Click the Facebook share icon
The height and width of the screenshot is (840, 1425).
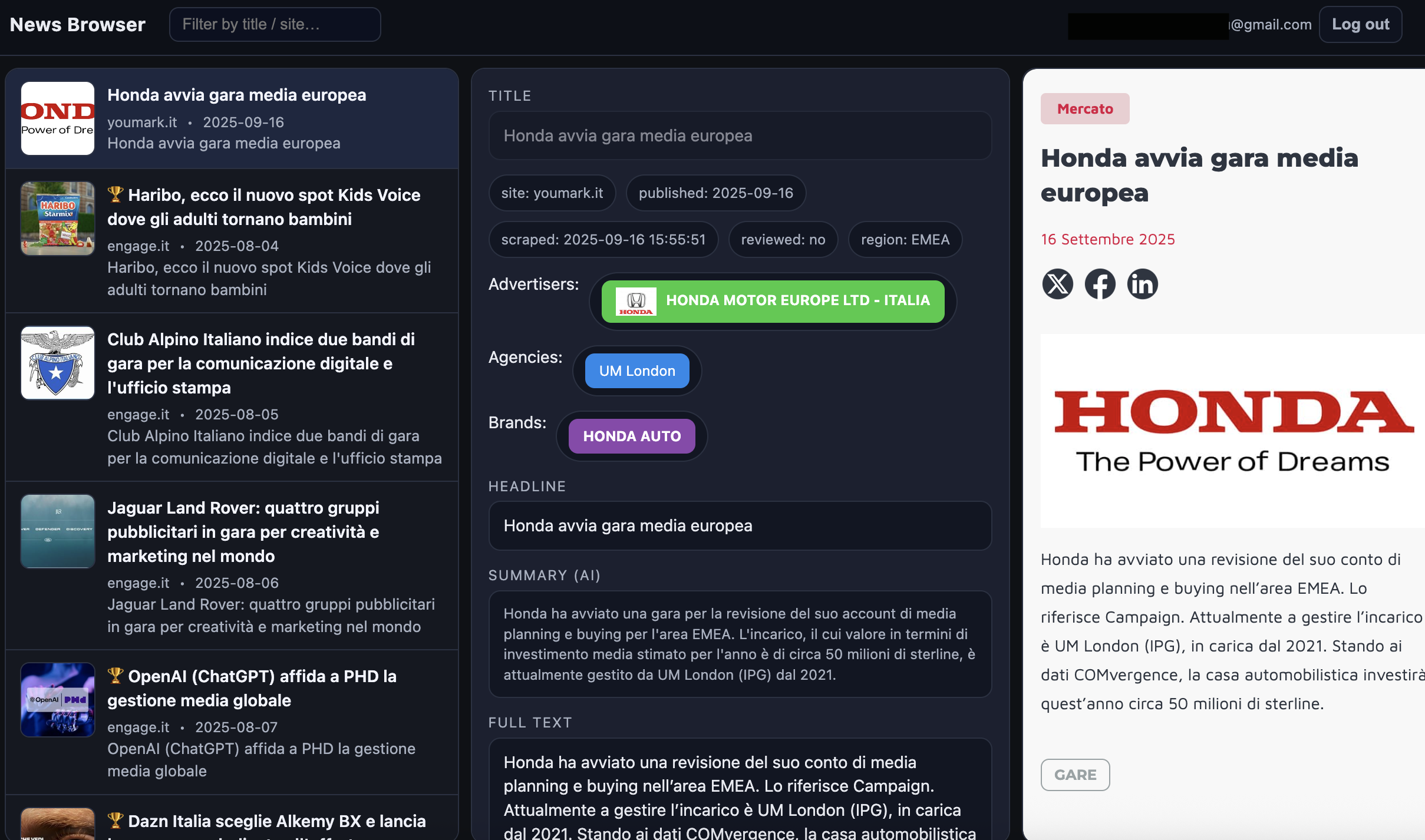pyautogui.click(x=1100, y=285)
